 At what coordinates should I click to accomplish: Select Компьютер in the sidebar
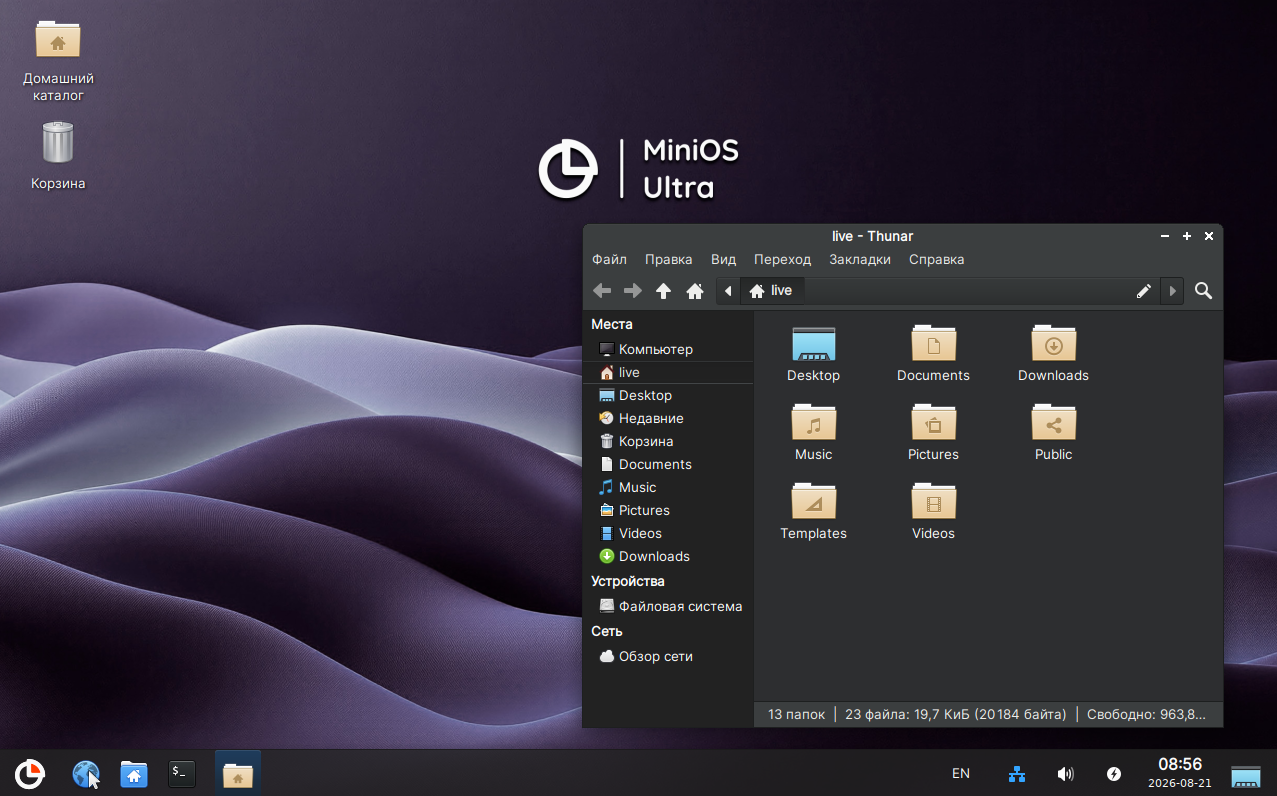(667, 349)
